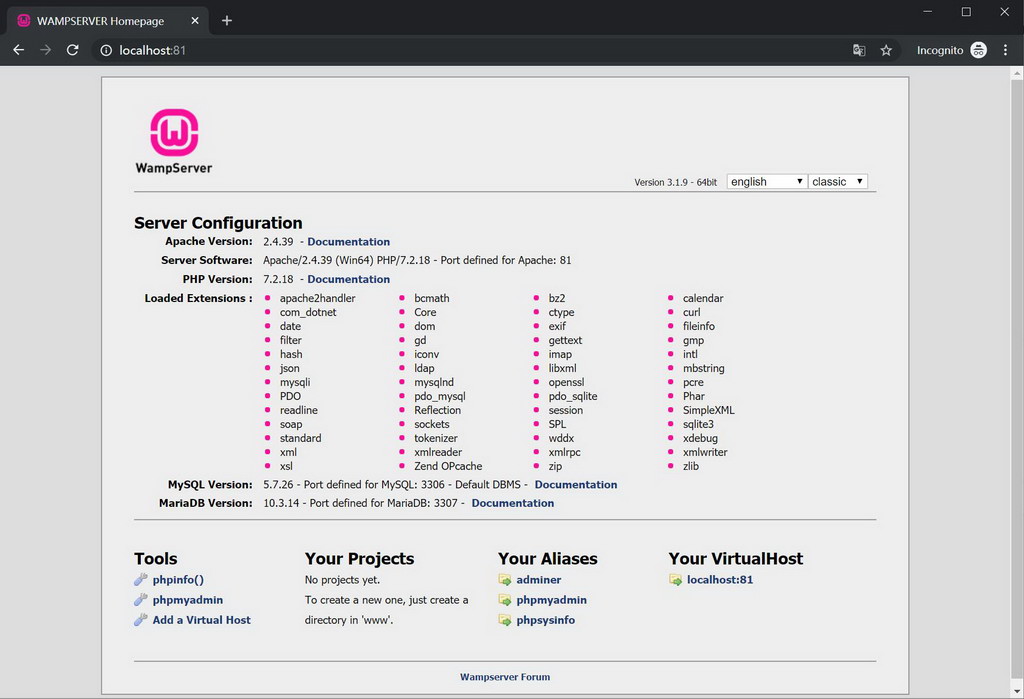The width and height of the screenshot is (1024, 699).
Task: Click the Your Projects heading
Action: point(359,559)
